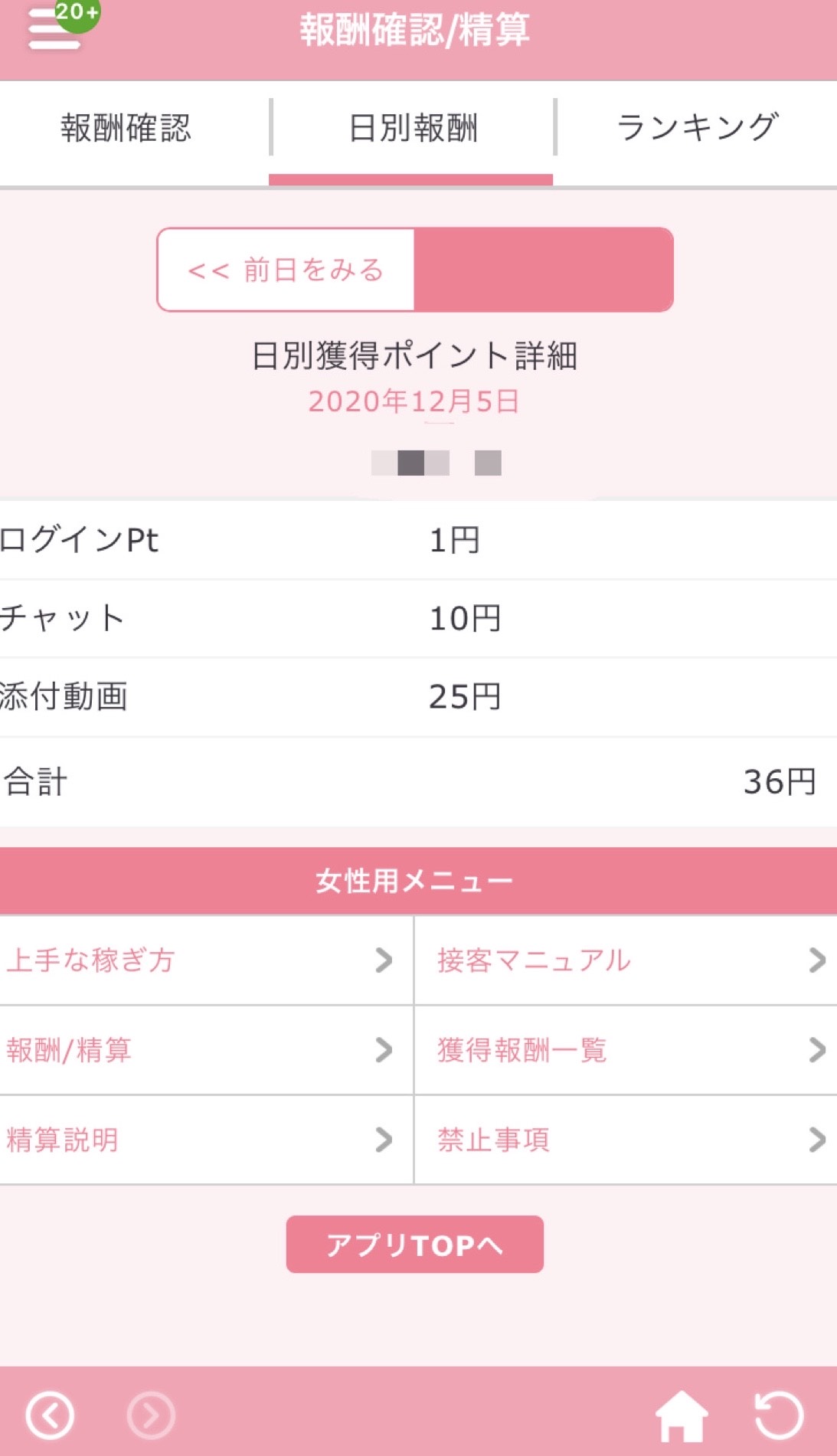Reload the page with refresh icon
This screenshot has width=837, height=1456.
click(x=779, y=1415)
